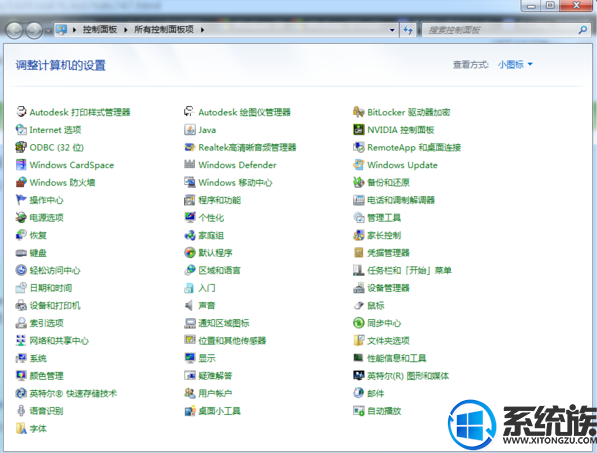
Task: Open the Windows 防火墙 icon
Action: [21, 182]
